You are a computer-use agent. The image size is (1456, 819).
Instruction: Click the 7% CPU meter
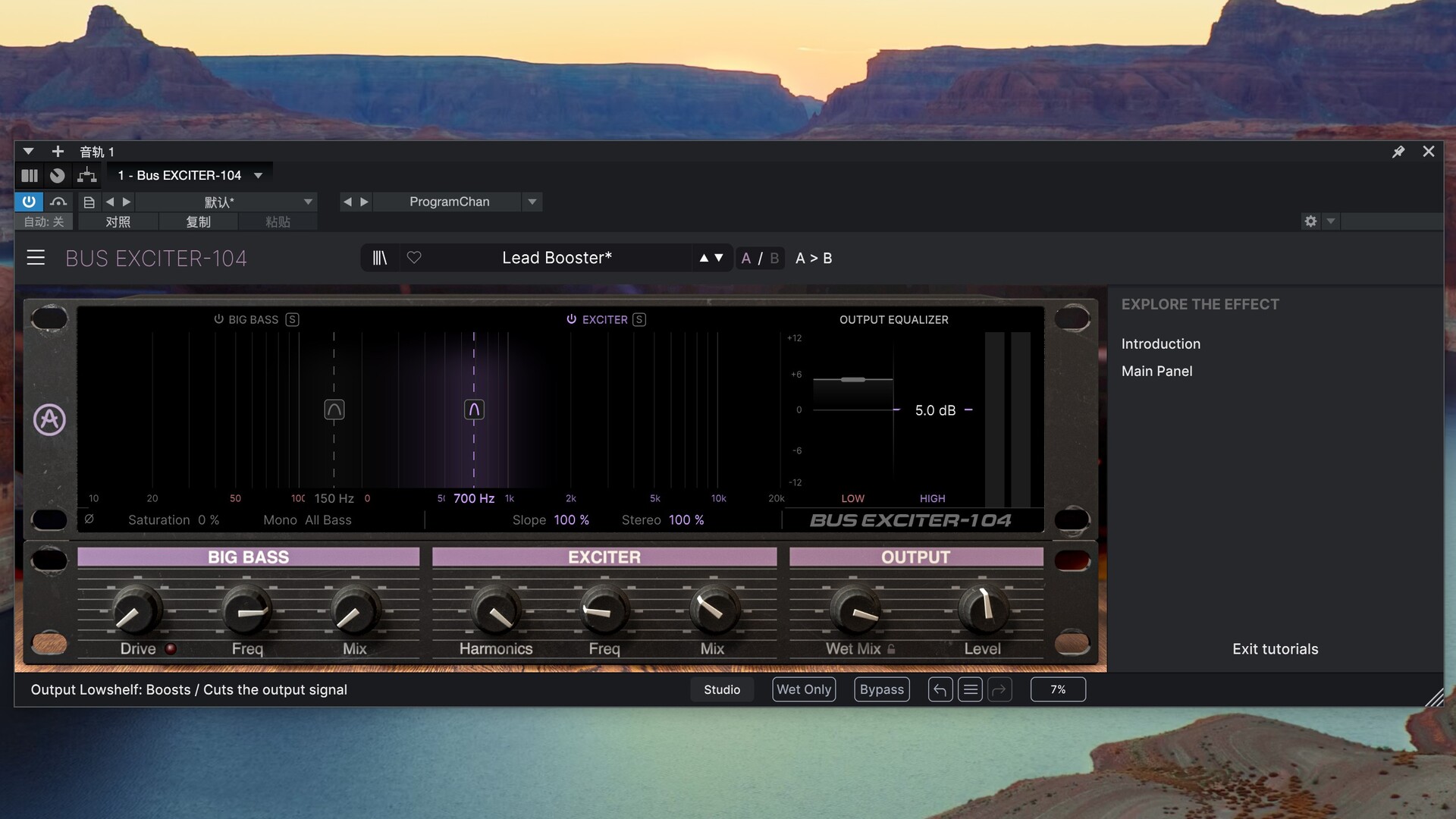tap(1058, 689)
